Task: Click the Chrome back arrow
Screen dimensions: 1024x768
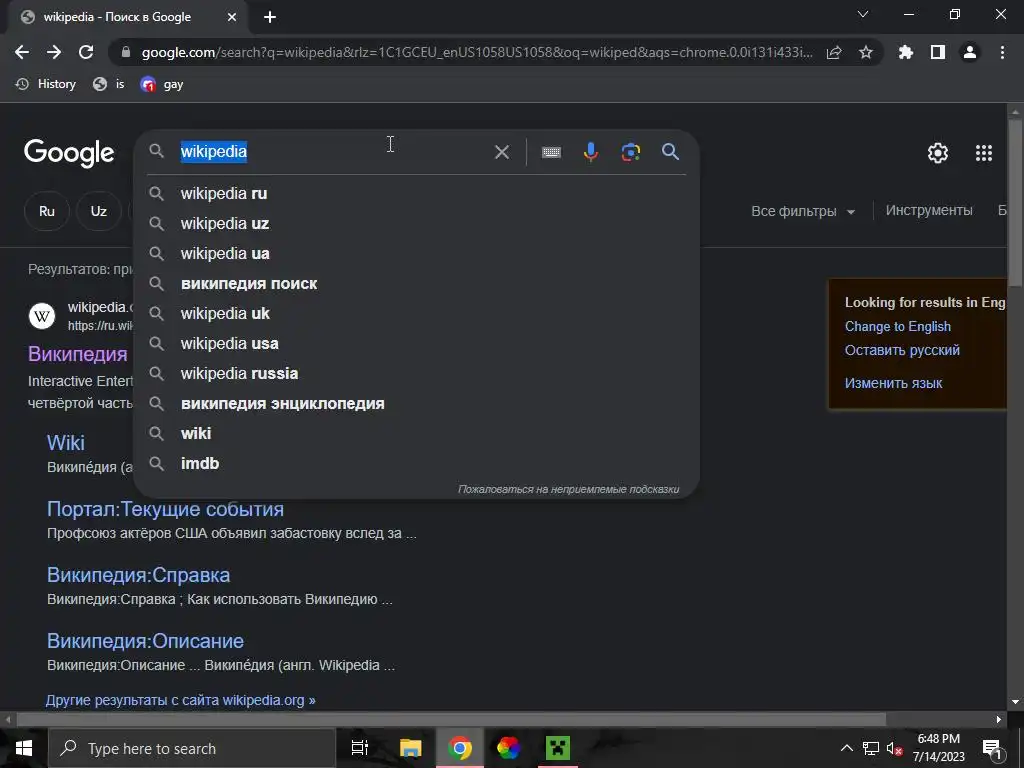Action: tap(22, 52)
